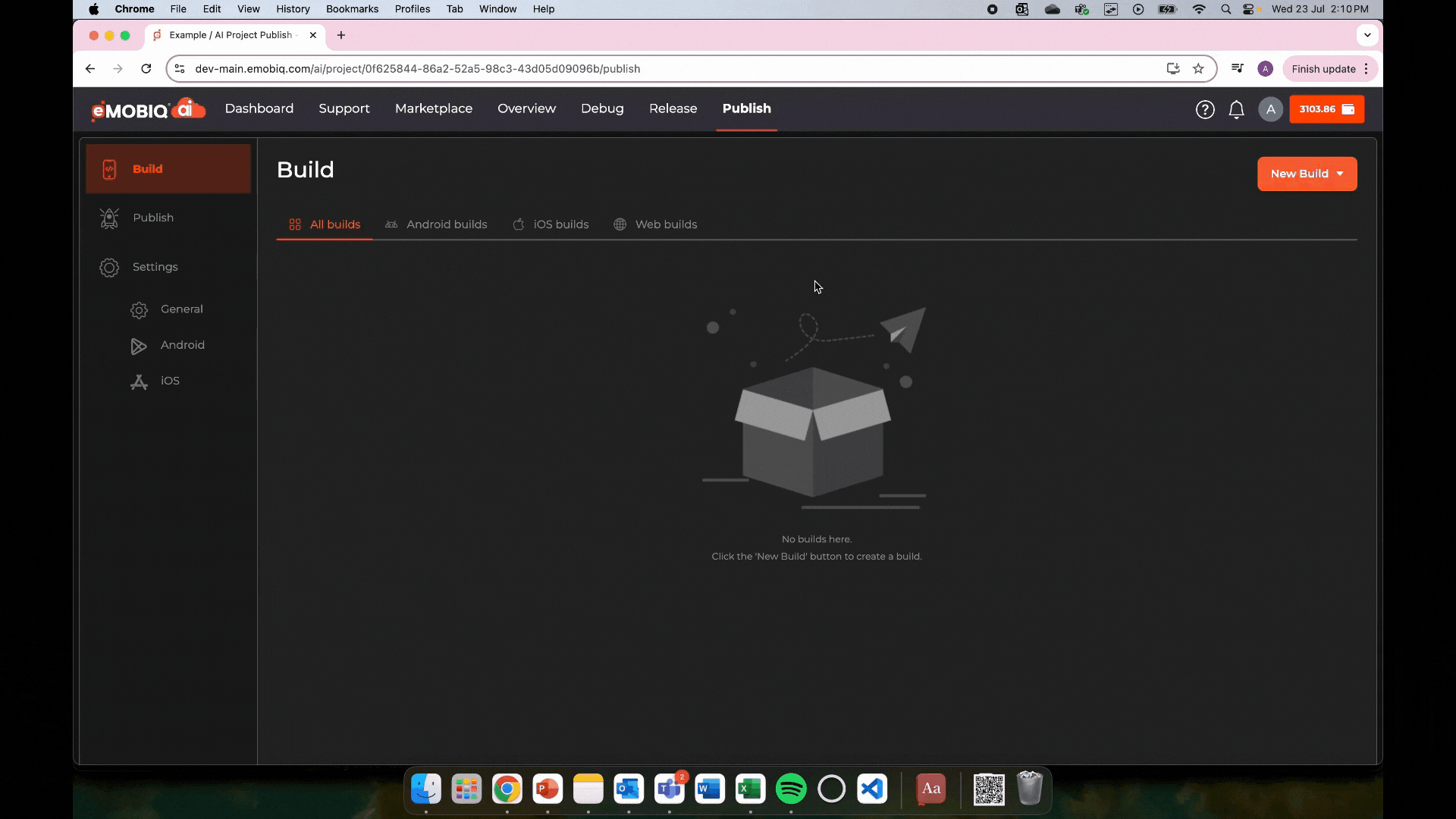Viewport: 1456px width, 819px height.
Task: Click the user avatar icon in header
Action: [x=1270, y=109]
